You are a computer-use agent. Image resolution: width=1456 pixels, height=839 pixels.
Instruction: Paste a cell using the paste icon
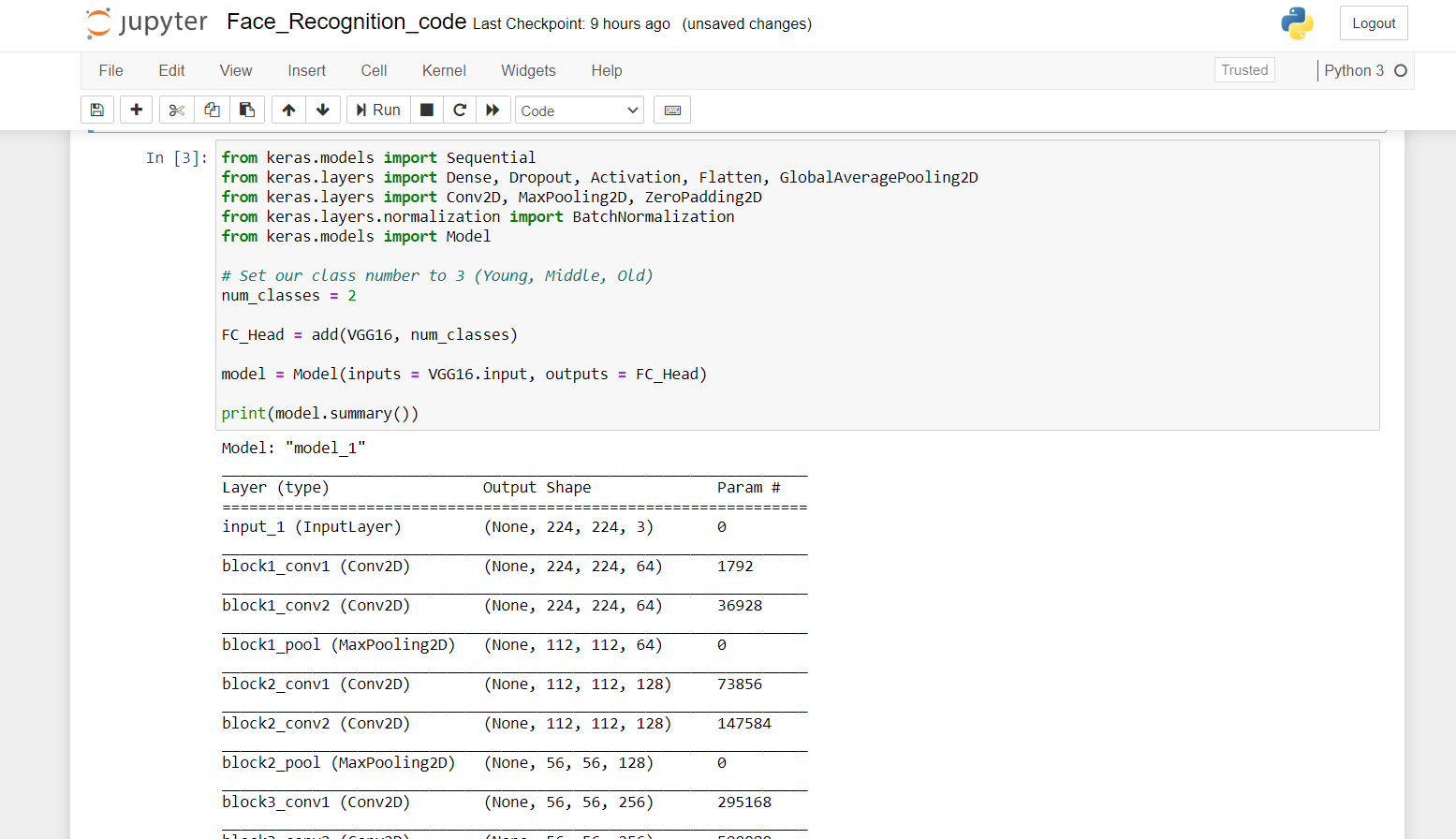click(246, 110)
